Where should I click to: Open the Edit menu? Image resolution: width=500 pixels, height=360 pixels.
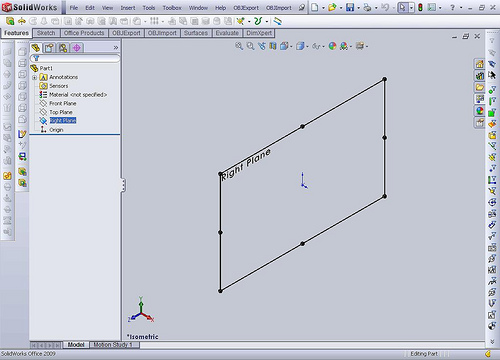(x=90, y=8)
